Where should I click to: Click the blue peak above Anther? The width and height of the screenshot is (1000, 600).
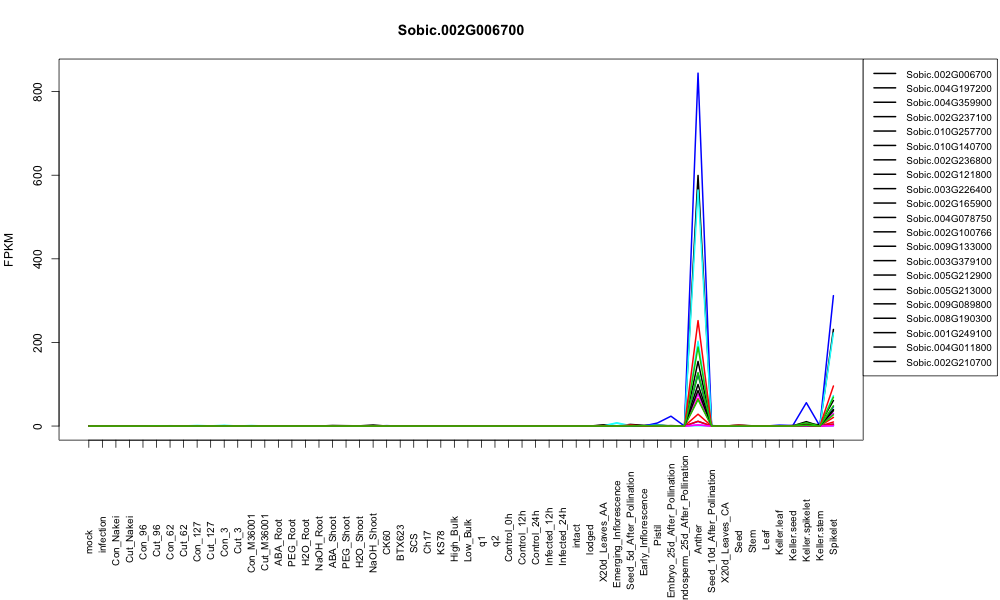coord(698,74)
